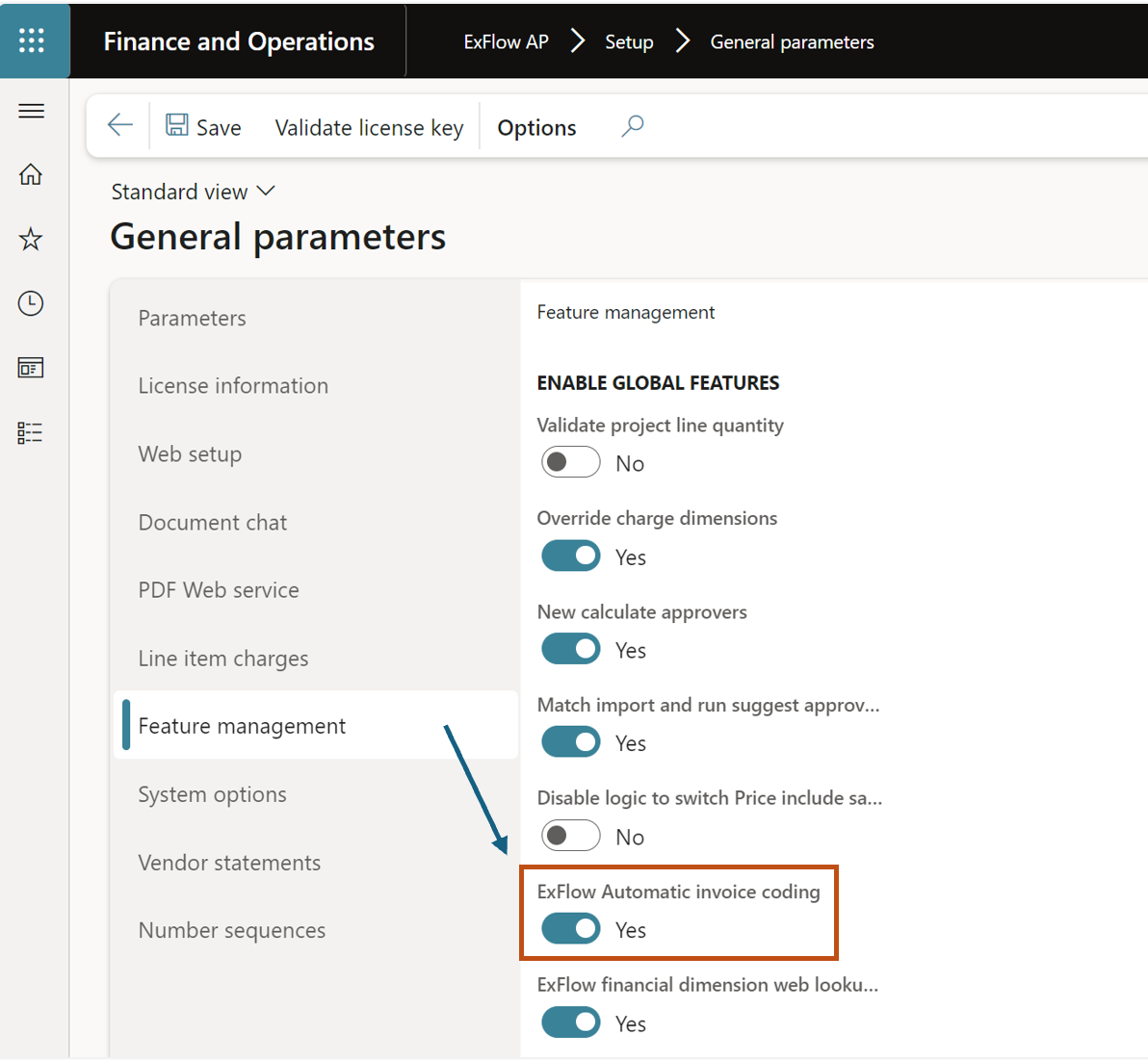Expand the Standard view dropdown
Screen dimensions: 1148x1061
click(x=194, y=192)
